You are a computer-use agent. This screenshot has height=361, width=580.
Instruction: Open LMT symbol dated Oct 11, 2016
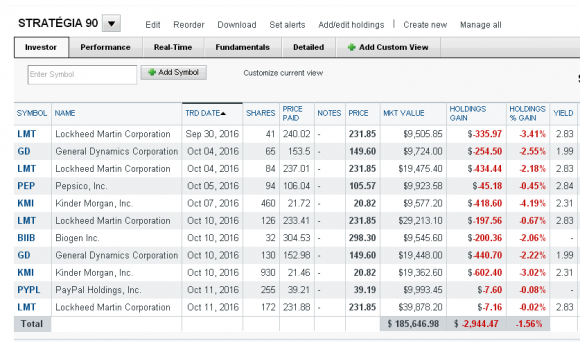click(27, 307)
